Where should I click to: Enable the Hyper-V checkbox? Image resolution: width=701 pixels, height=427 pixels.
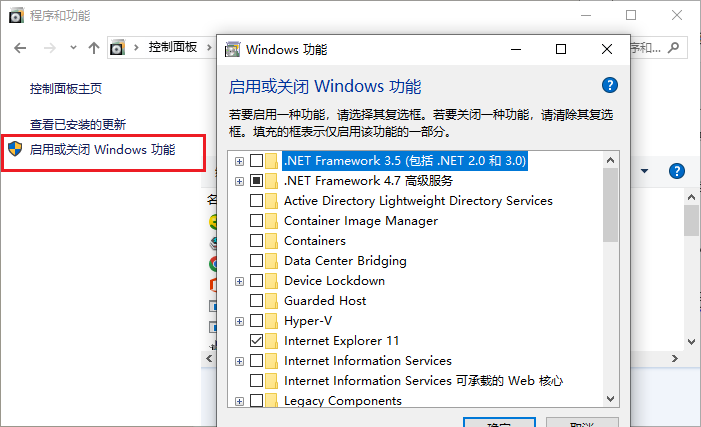click(x=256, y=321)
